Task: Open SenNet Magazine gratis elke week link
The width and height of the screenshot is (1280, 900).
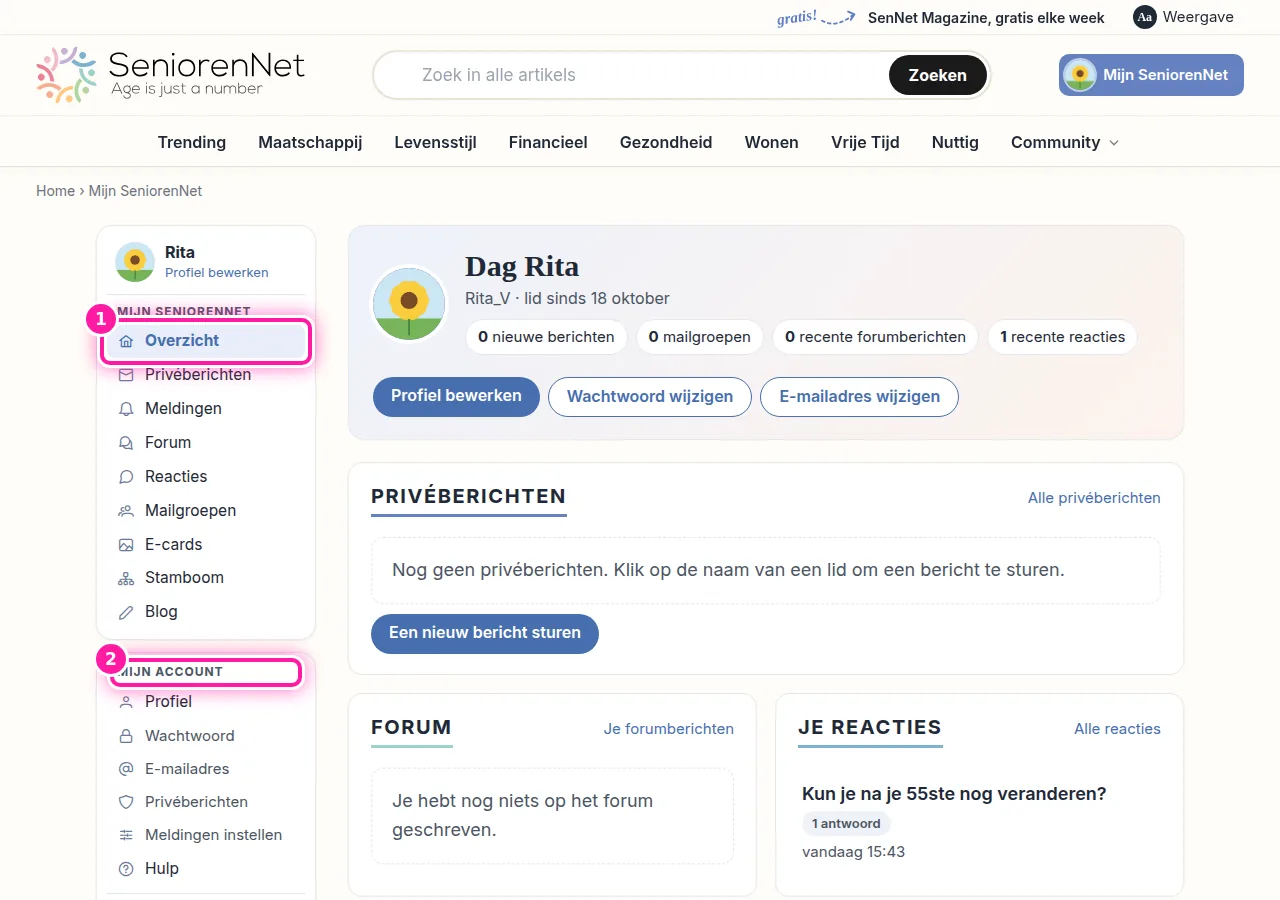Action: (986, 17)
